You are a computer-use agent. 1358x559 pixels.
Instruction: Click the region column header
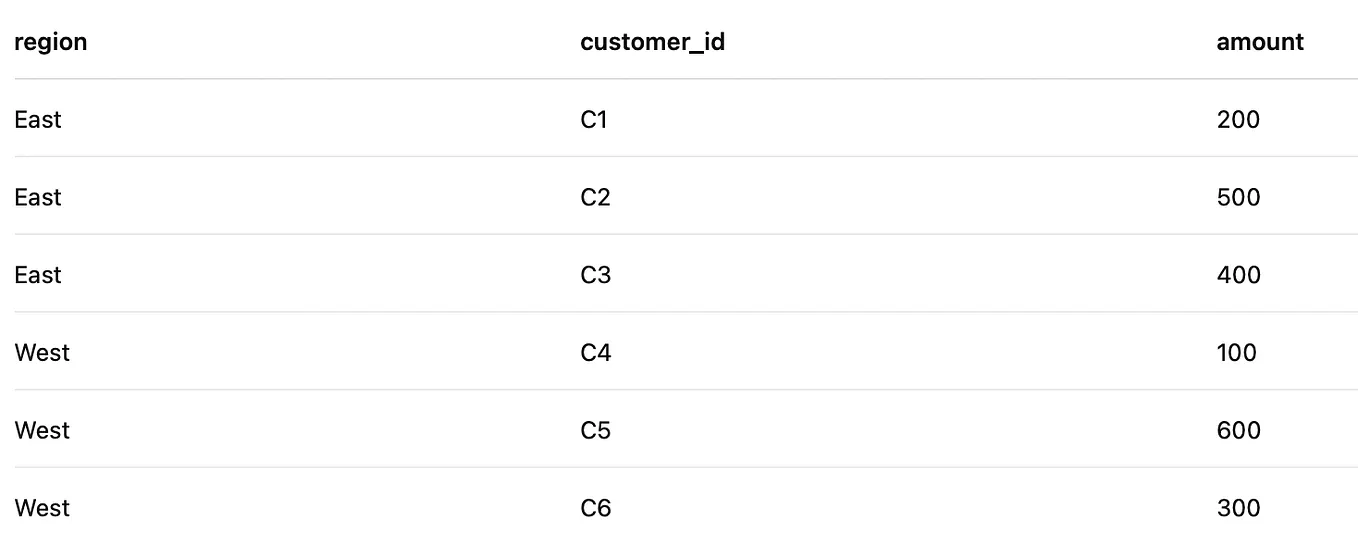click(x=51, y=42)
